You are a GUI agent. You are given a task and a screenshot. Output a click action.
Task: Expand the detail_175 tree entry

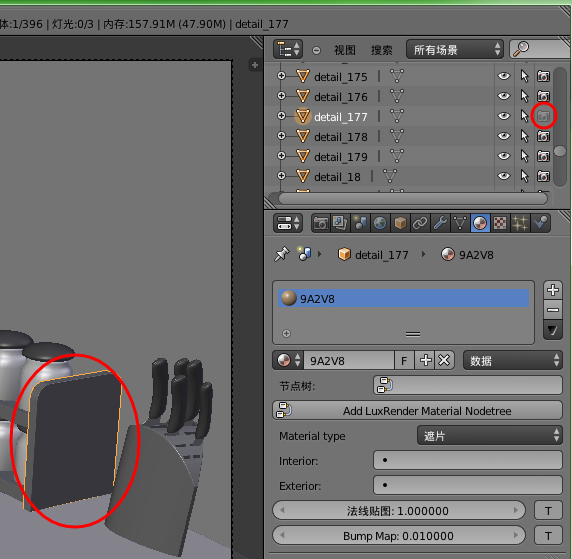coord(281,76)
